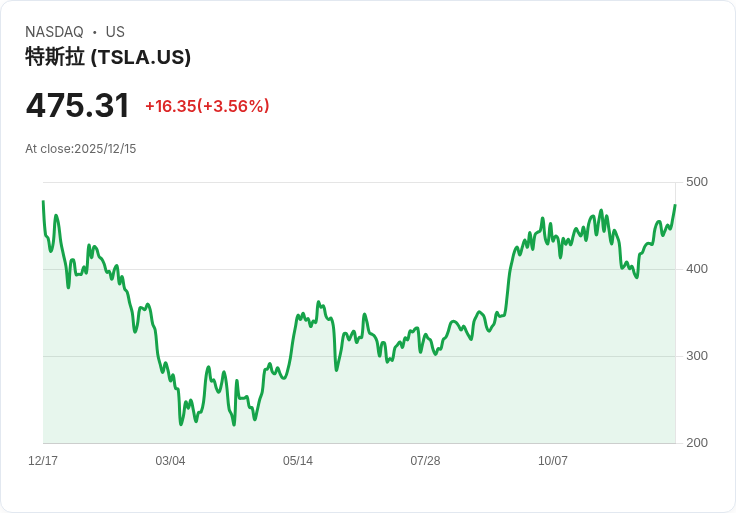Viewport: 736px width, 513px height.
Task: Click the rightmost end of the price line
Action: tap(675, 205)
